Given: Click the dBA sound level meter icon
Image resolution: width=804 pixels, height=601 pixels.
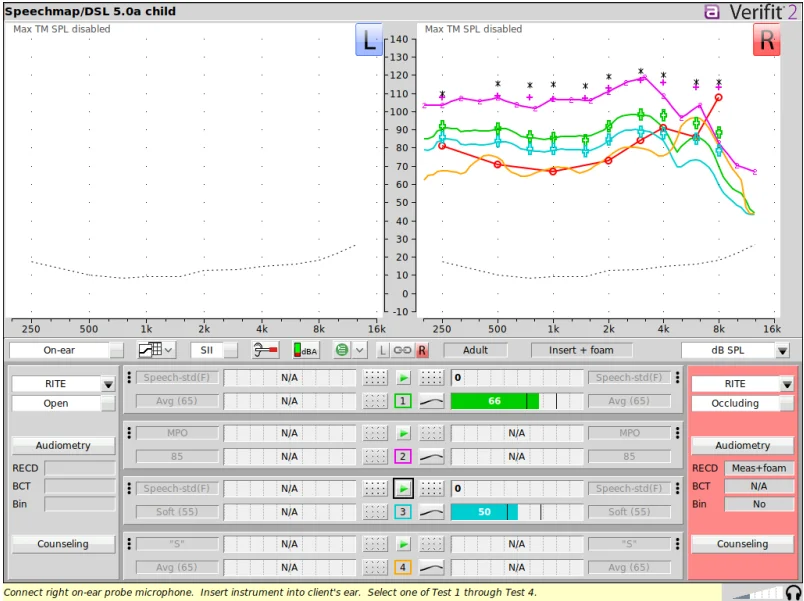Looking at the screenshot, I should pyautogui.click(x=305, y=350).
